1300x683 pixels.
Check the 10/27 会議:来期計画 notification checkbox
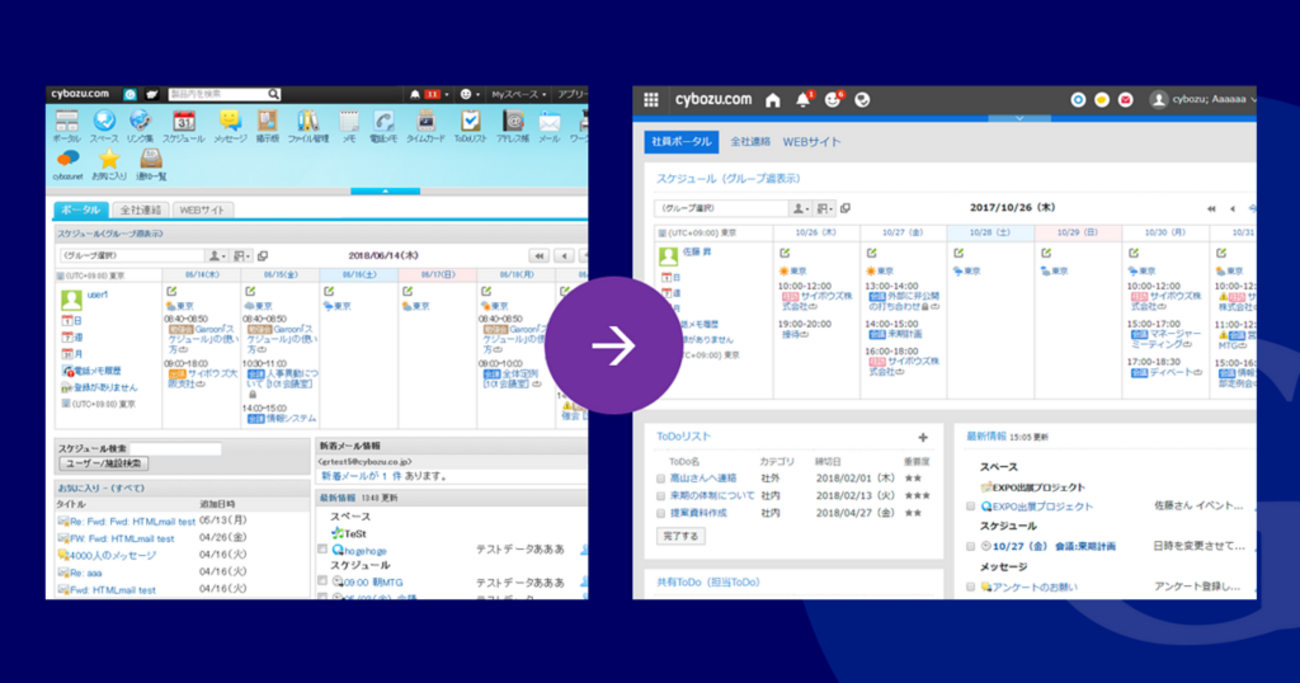click(971, 547)
